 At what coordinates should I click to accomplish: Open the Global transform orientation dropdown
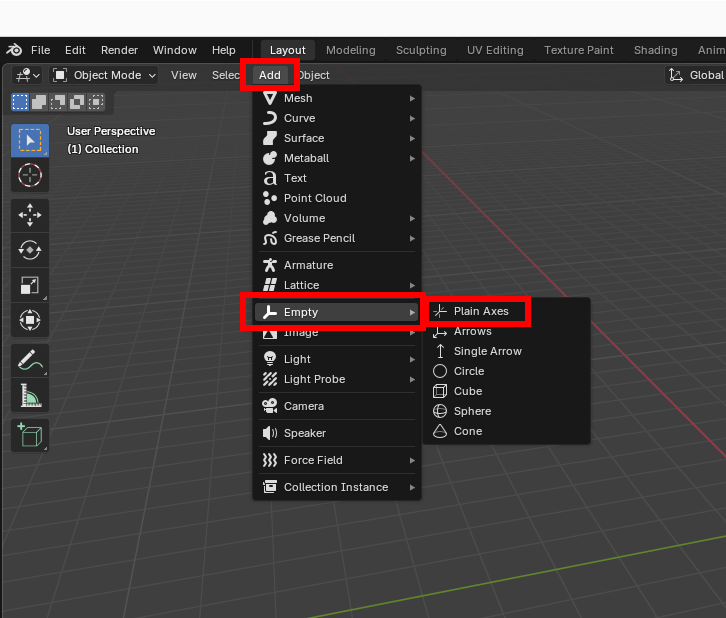point(696,75)
